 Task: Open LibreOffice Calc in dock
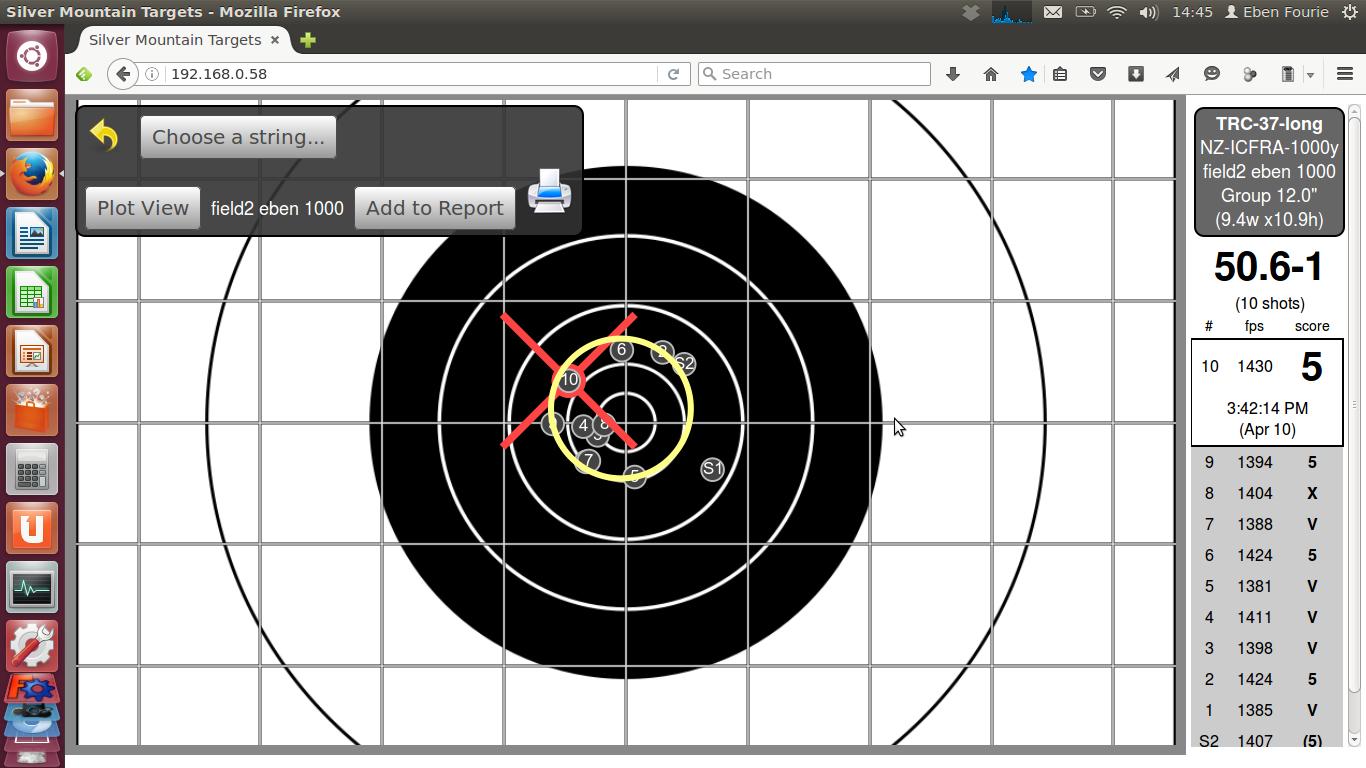click(x=32, y=294)
